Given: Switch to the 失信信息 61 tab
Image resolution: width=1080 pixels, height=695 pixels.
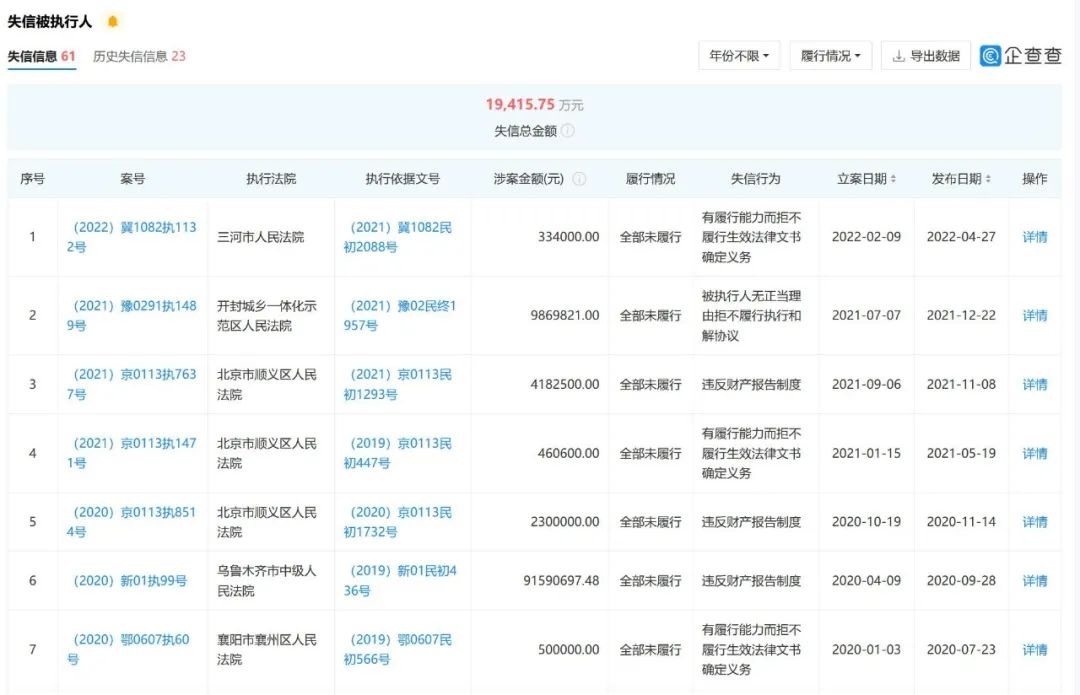Looking at the screenshot, I should click(x=41, y=56).
